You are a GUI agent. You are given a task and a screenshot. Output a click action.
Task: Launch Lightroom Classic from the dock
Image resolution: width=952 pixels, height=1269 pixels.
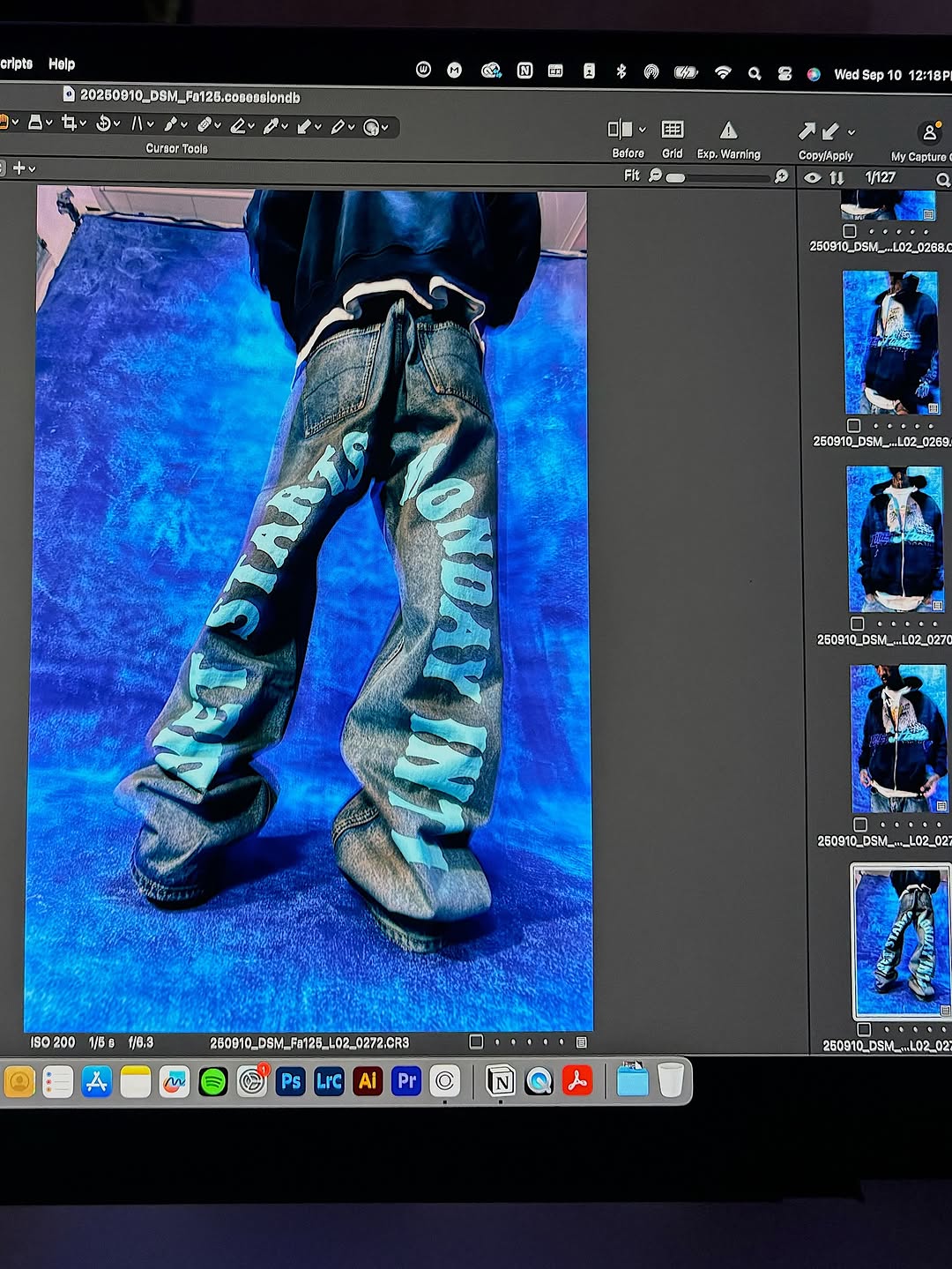pyautogui.click(x=329, y=1081)
